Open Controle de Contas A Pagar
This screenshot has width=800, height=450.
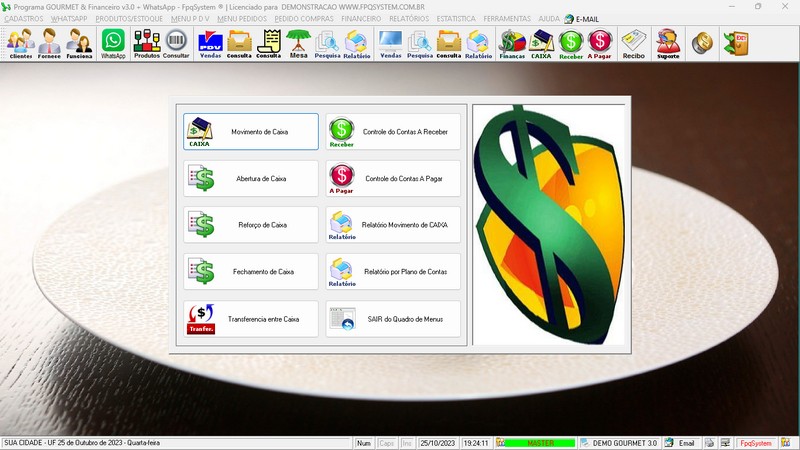pos(393,179)
